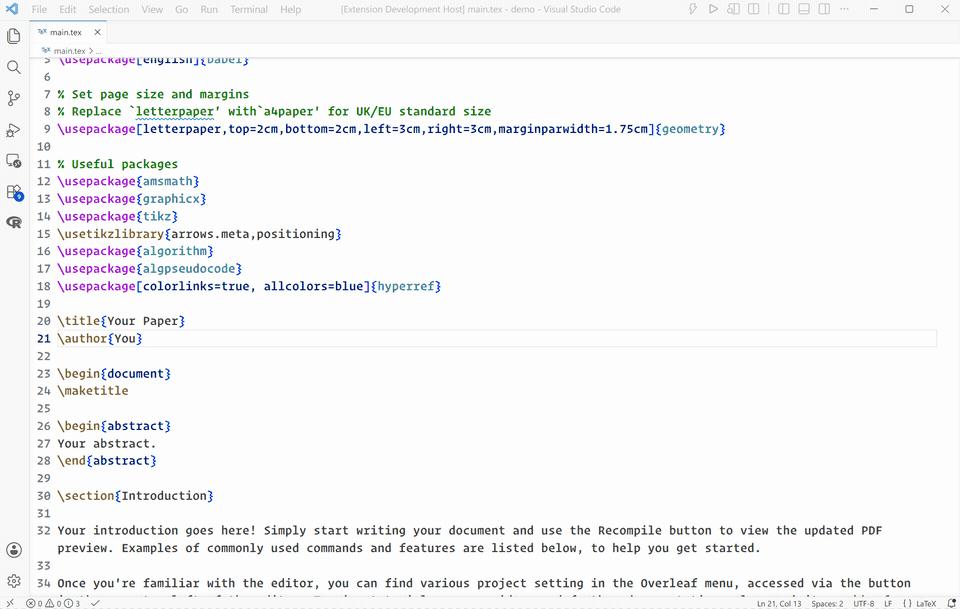The image size is (960, 609).
Task: Open the Extensions view
Action: (13, 192)
